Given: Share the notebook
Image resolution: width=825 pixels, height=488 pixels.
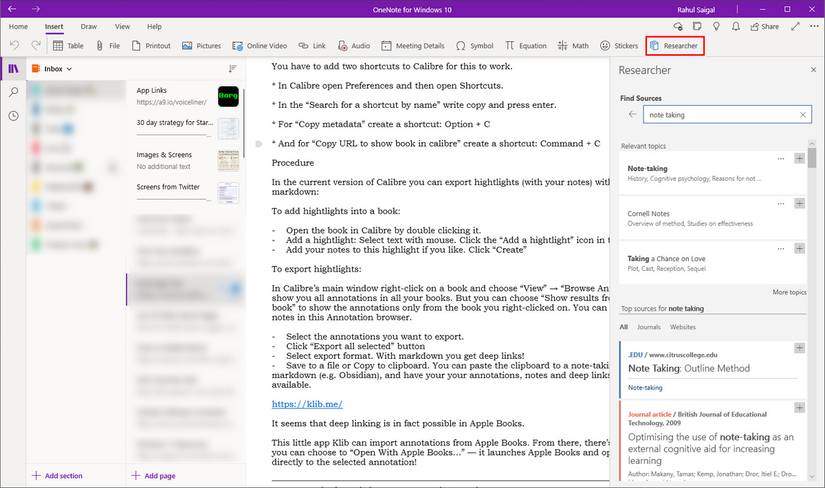Looking at the screenshot, I should click(764, 26).
